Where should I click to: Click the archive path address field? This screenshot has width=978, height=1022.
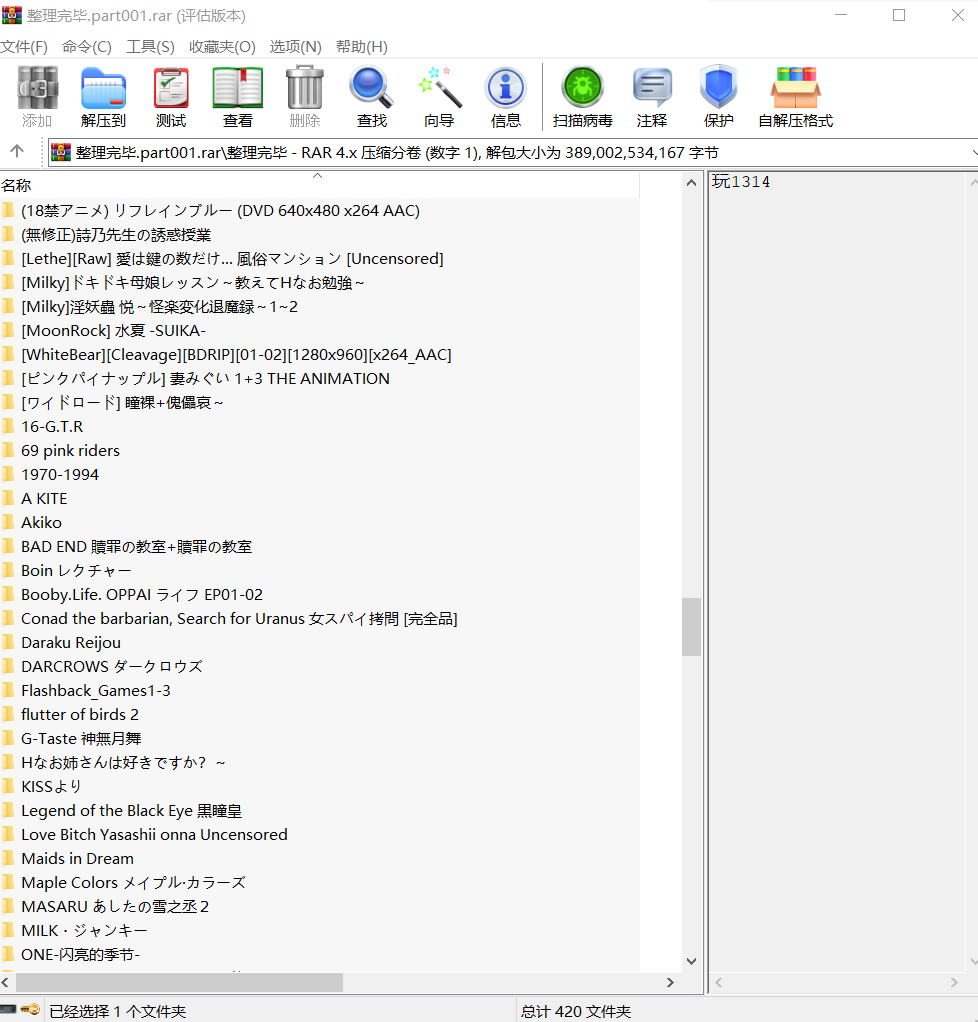(x=512, y=153)
